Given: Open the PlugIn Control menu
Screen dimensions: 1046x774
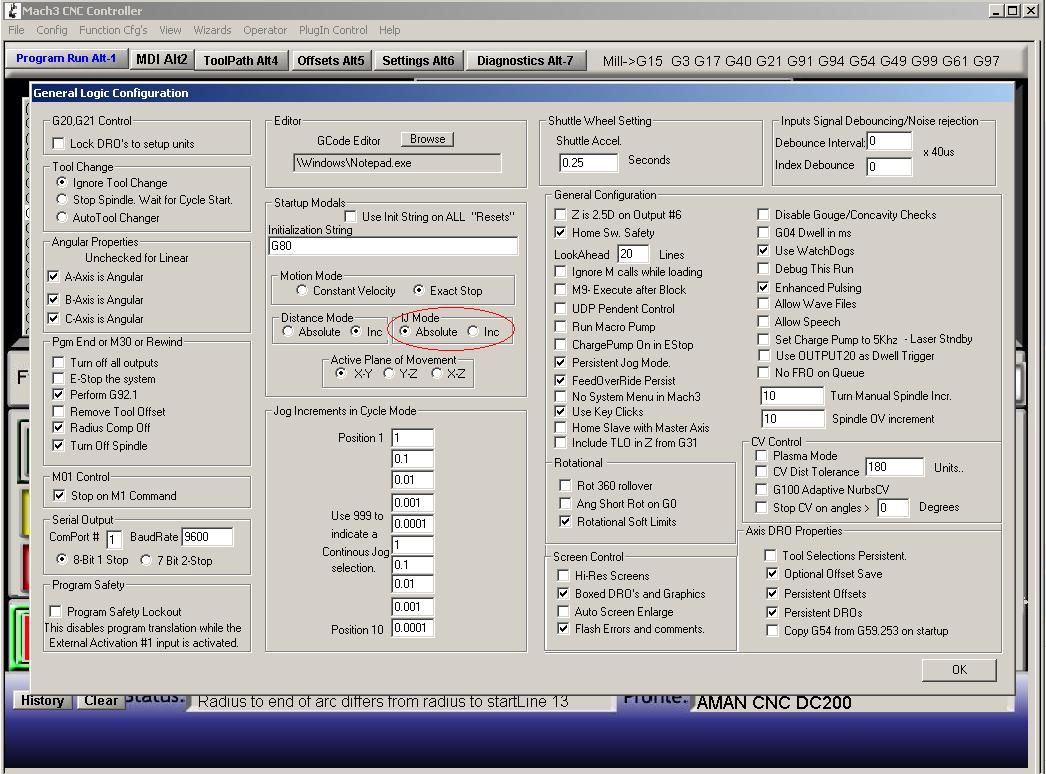Looking at the screenshot, I should point(333,30).
